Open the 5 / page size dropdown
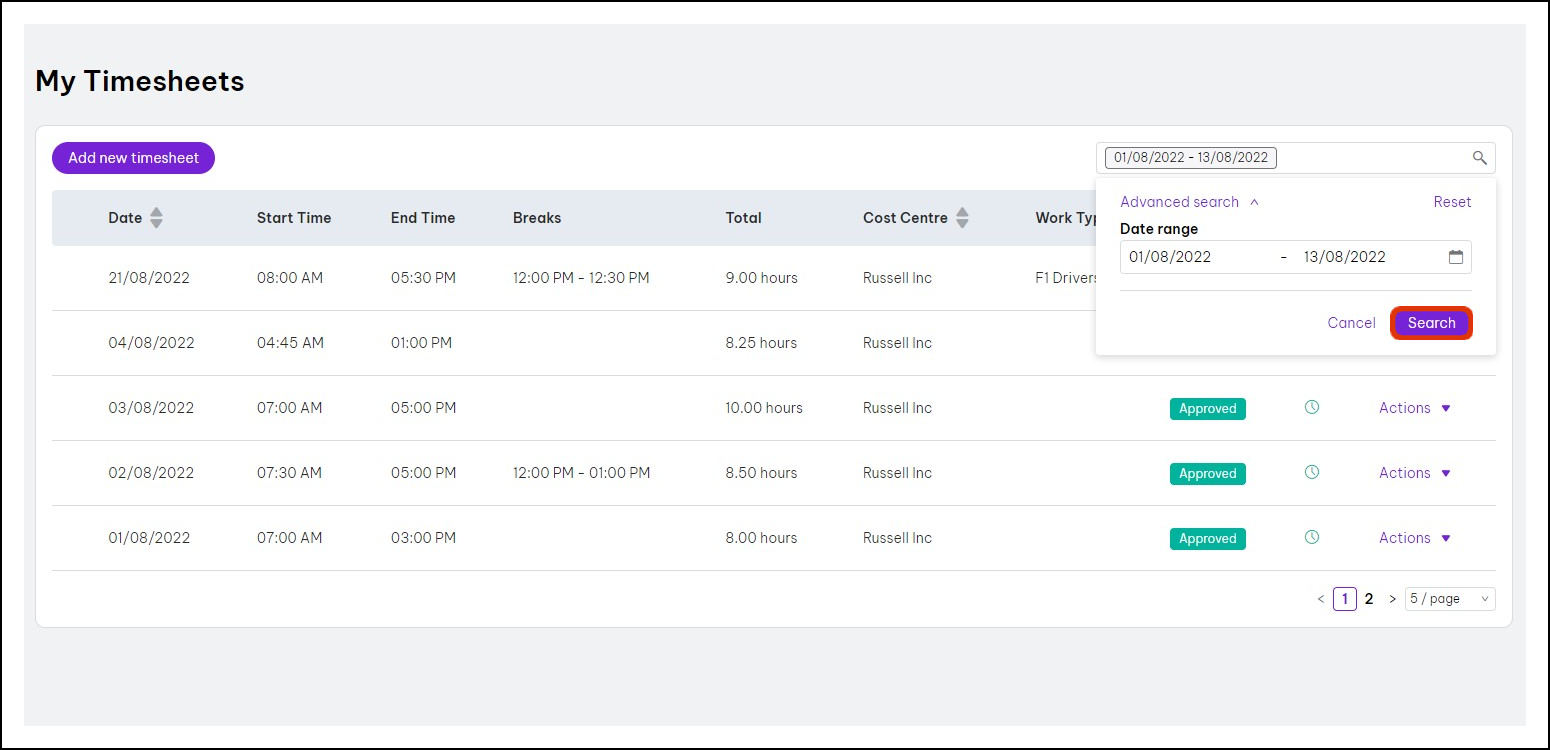Image resolution: width=1550 pixels, height=750 pixels. point(1449,599)
